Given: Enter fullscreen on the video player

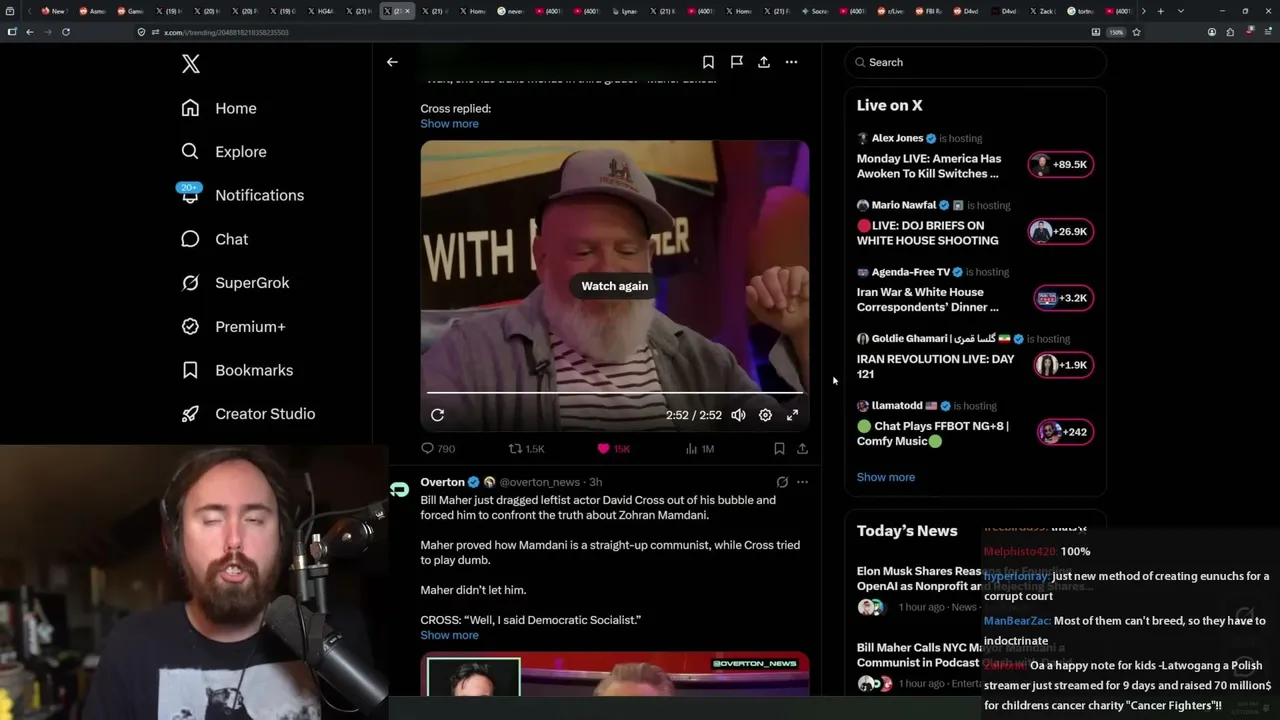Looking at the screenshot, I should 792,415.
